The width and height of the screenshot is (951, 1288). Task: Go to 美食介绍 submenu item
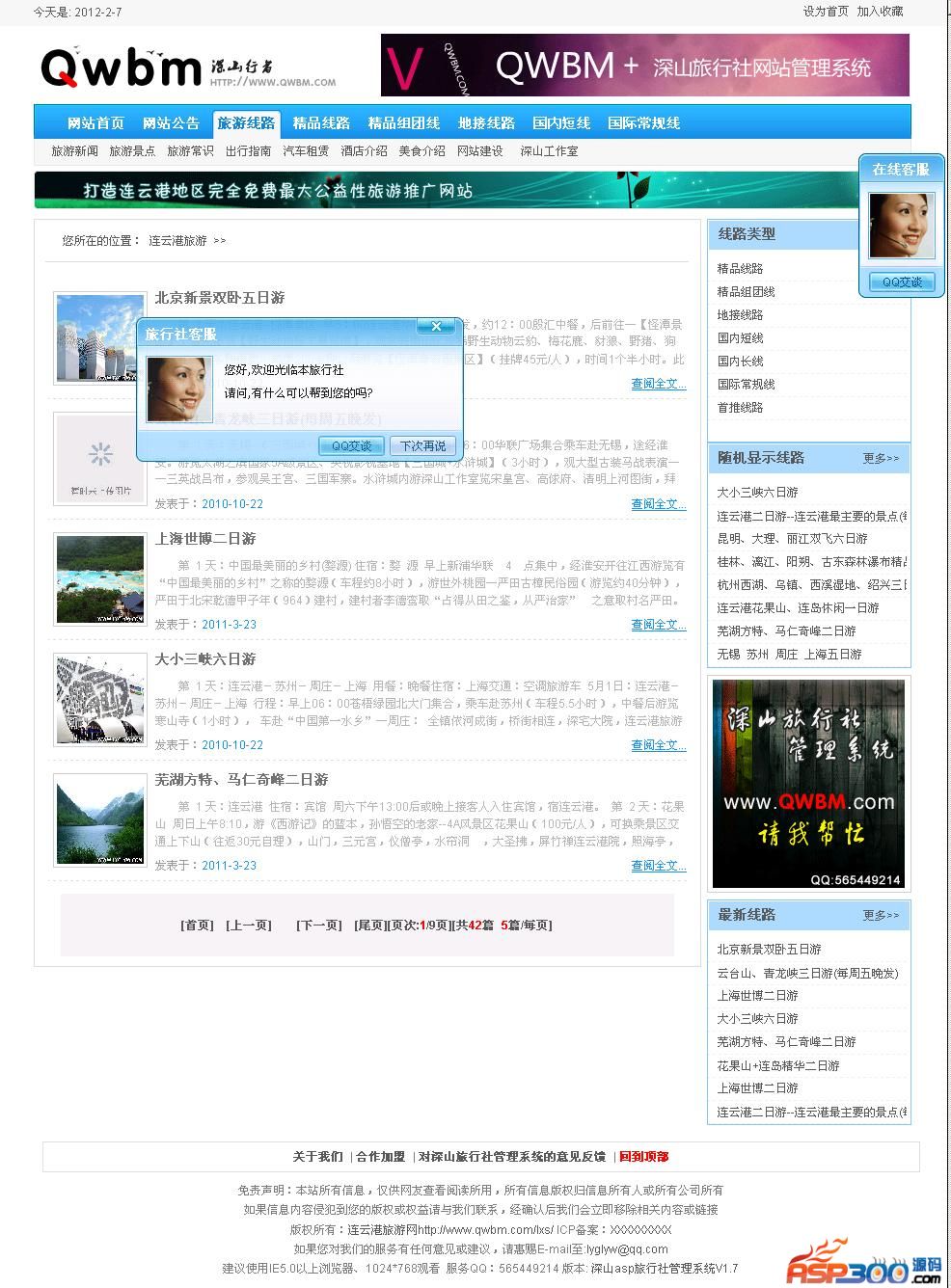coord(421,151)
